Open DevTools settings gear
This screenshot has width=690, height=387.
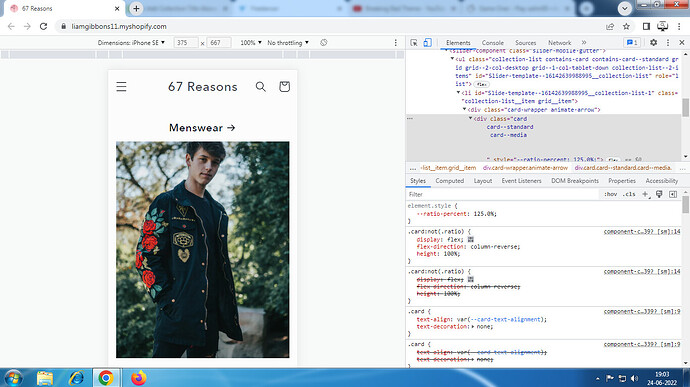653,43
